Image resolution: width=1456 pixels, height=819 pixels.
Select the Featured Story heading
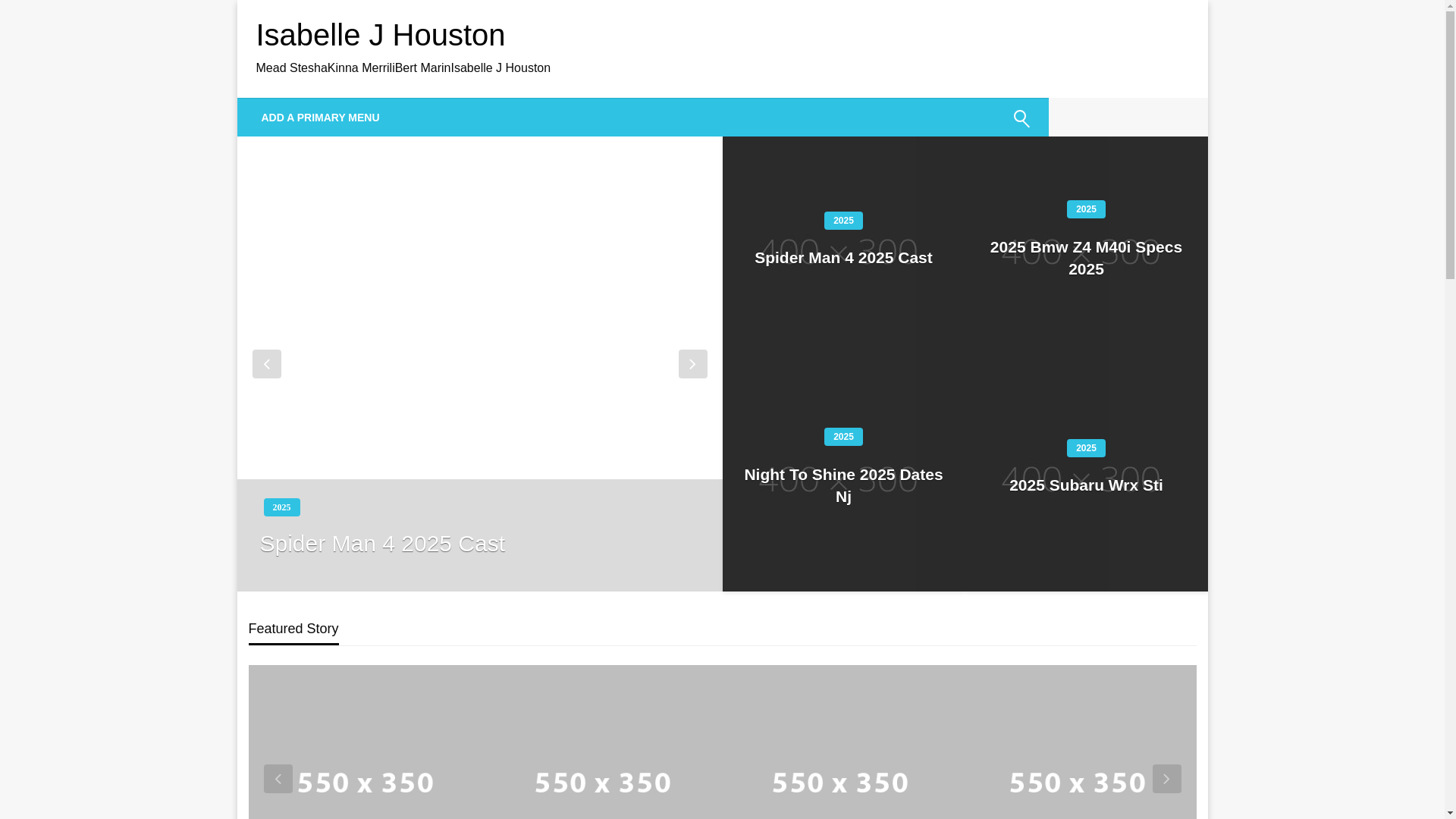tap(293, 629)
